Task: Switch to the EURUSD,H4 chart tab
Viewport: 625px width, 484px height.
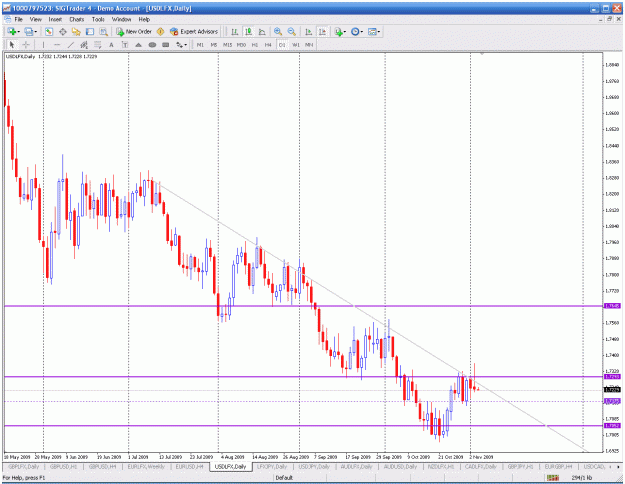Action: pos(190,466)
